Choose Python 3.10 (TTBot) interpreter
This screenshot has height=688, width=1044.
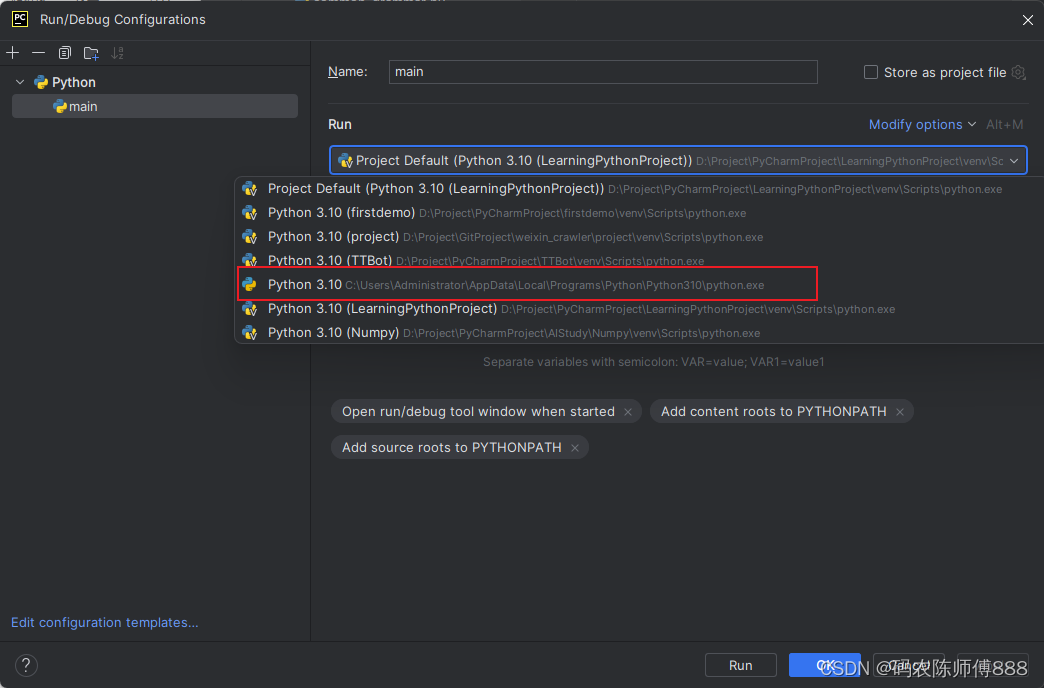tap(639, 259)
